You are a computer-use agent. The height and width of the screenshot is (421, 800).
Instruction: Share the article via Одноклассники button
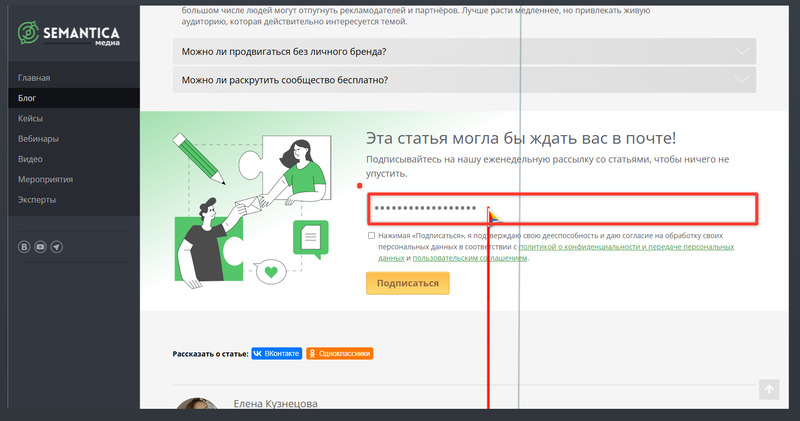tap(340, 354)
